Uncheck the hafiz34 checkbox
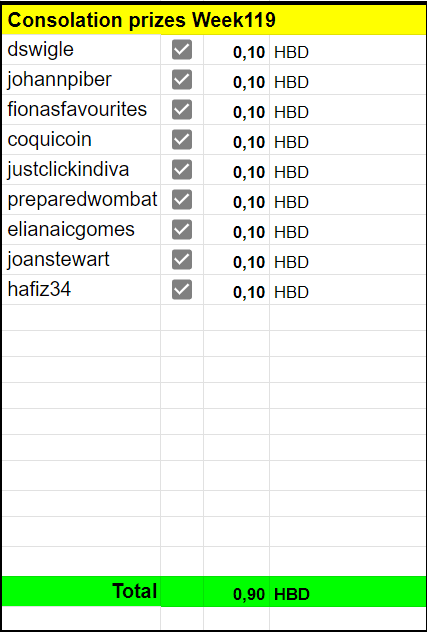 coord(182,290)
